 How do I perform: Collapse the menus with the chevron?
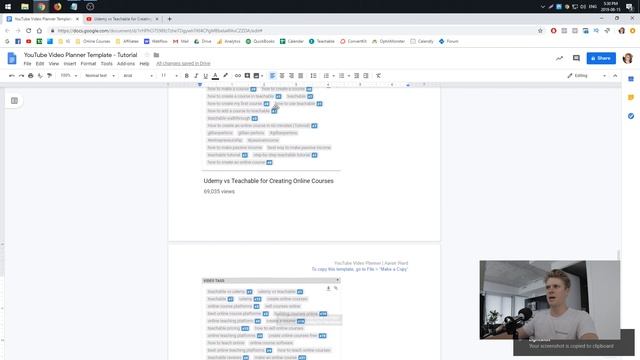tap(615, 76)
